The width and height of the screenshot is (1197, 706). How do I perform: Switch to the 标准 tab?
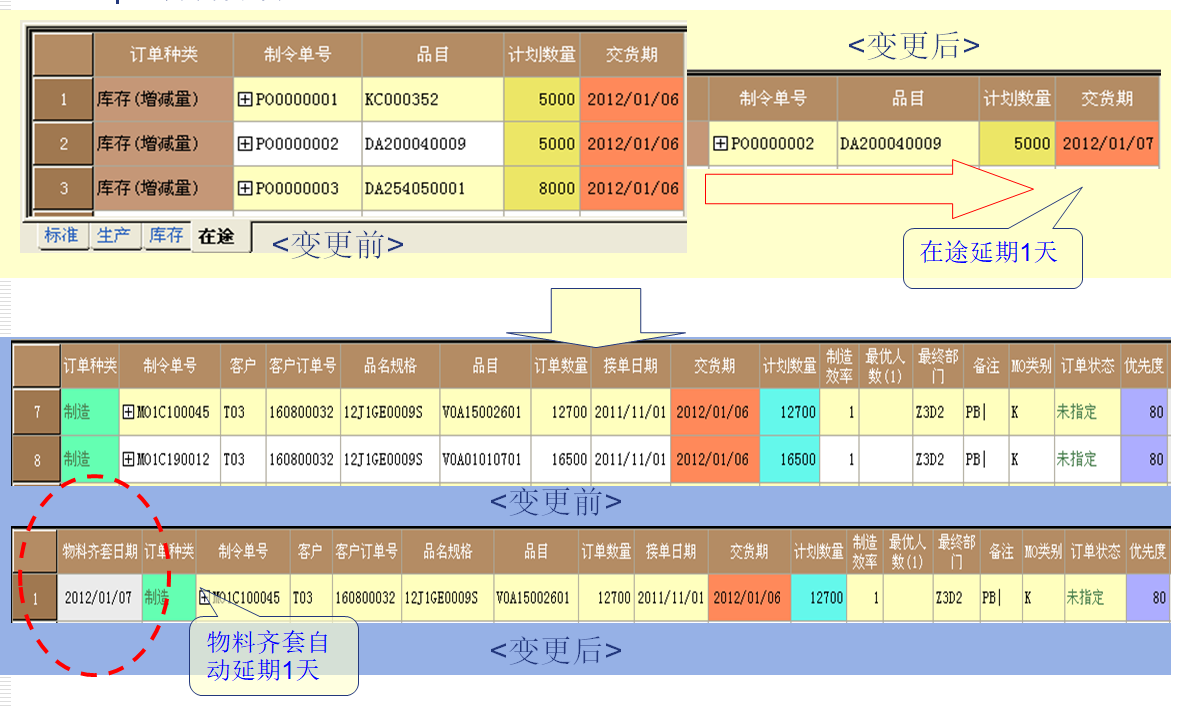tap(61, 236)
